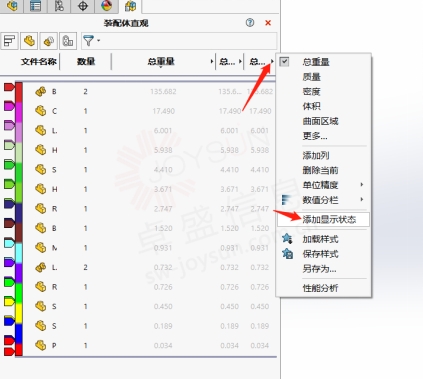Select yellow color slider marker near row S 0.450
The width and height of the screenshot is (423, 380).
[9, 302]
